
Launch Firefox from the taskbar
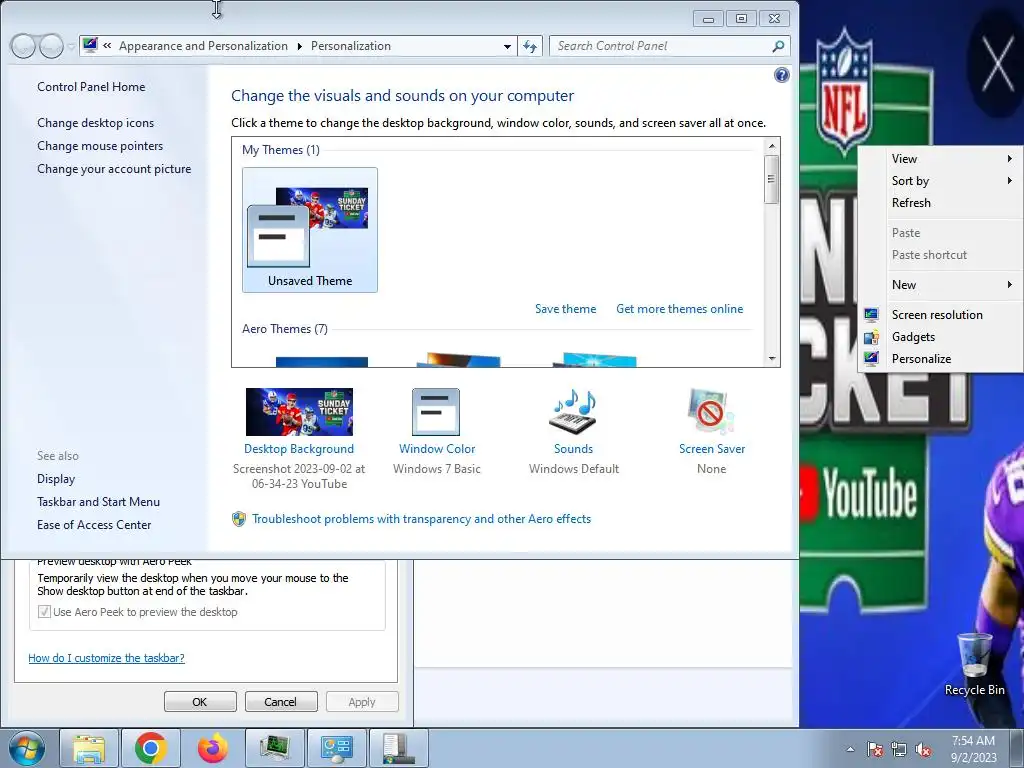pos(213,748)
